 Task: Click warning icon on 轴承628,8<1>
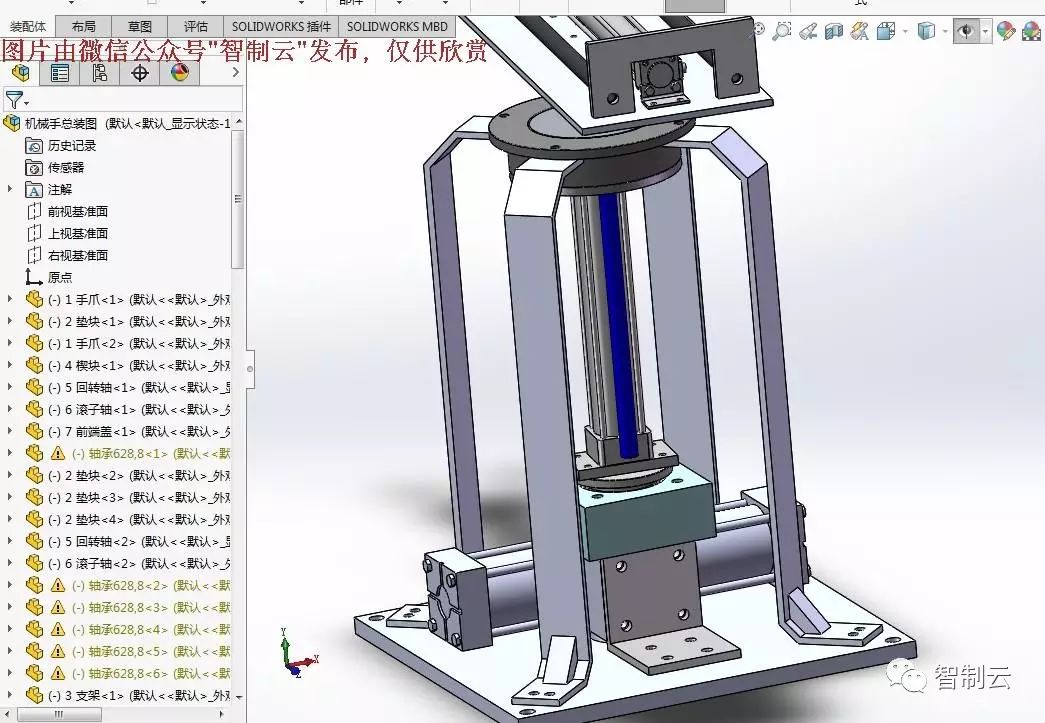pos(58,454)
